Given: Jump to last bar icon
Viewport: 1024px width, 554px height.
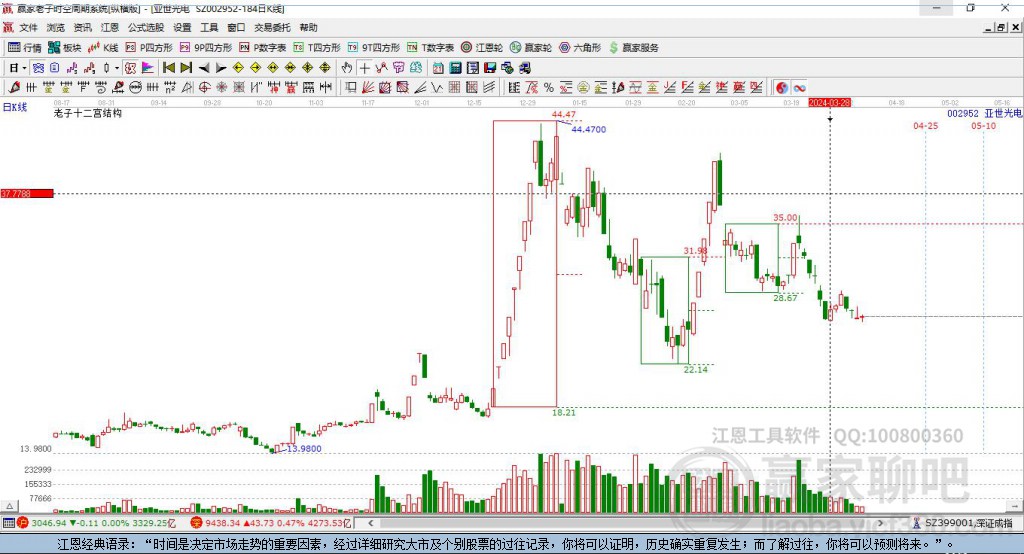Looking at the screenshot, I should coord(186,68).
